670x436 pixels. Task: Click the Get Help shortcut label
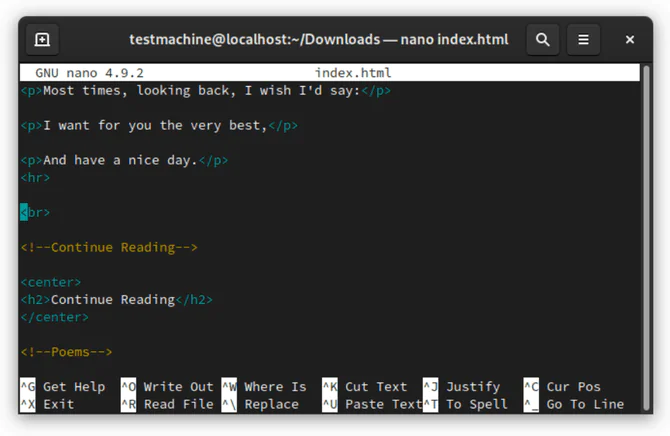tap(73, 387)
